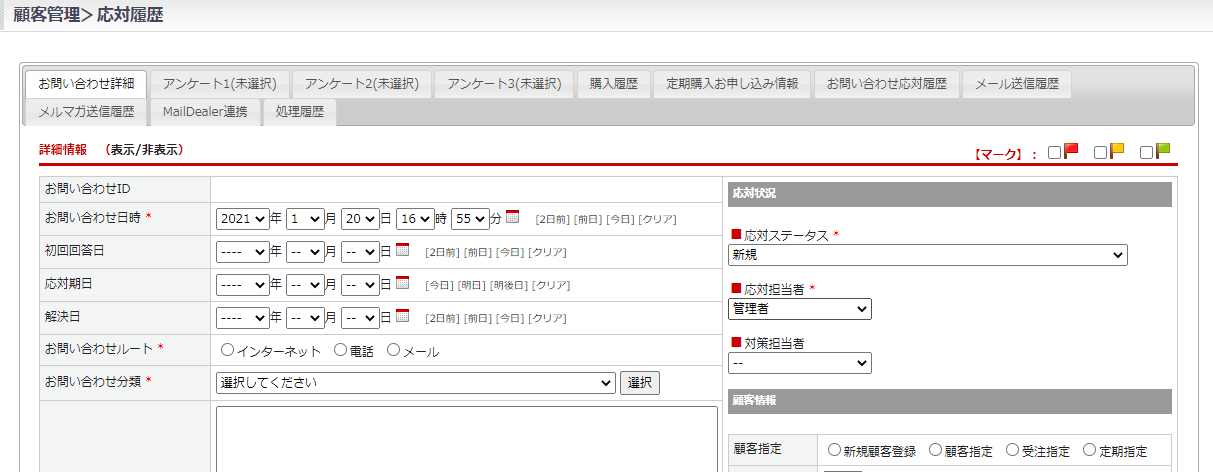Open the MailDealer連携 tab
The width and height of the screenshot is (1213, 472).
(205, 112)
